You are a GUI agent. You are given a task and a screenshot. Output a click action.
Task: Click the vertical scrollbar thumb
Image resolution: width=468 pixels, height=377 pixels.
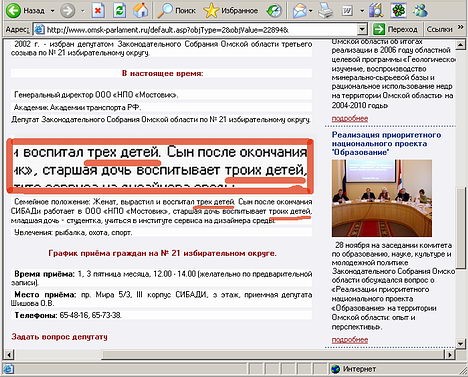461,228
